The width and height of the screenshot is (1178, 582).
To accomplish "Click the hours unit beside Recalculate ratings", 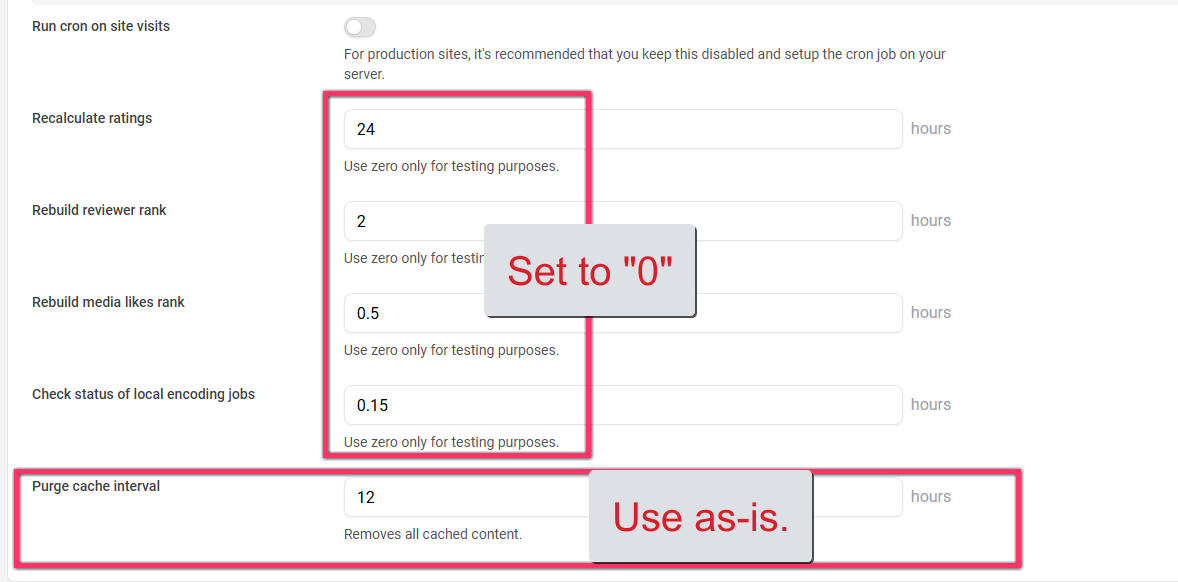I will pos(931,128).
